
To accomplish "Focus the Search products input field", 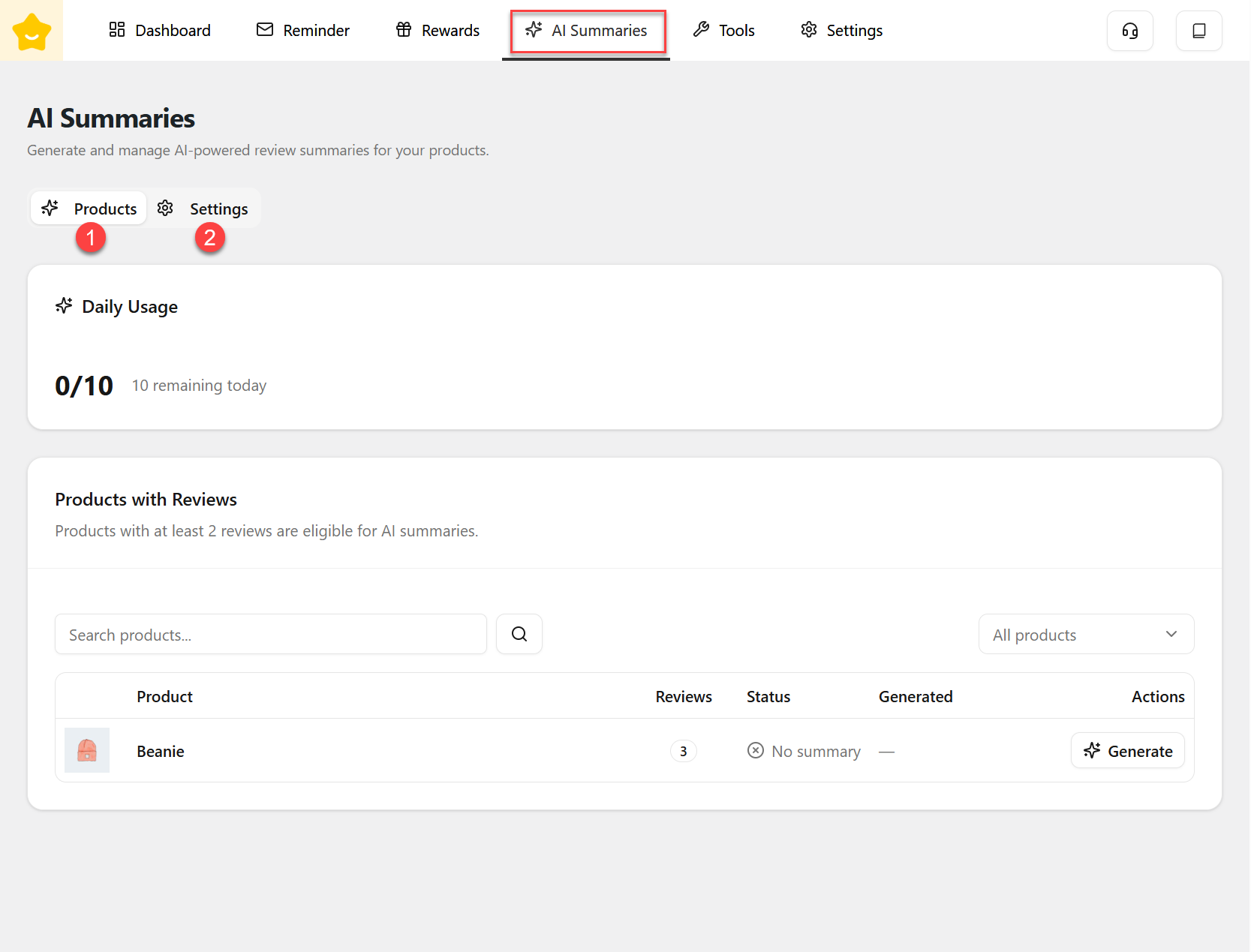I will pyautogui.click(x=270, y=635).
